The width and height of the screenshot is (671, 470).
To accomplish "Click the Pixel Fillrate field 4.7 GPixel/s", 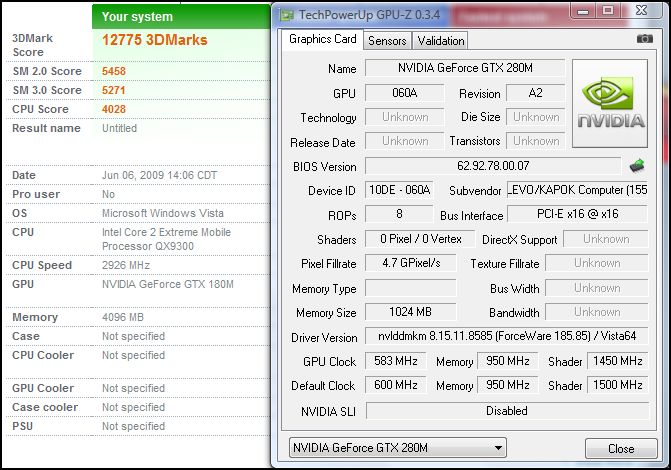I will tap(411, 263).
